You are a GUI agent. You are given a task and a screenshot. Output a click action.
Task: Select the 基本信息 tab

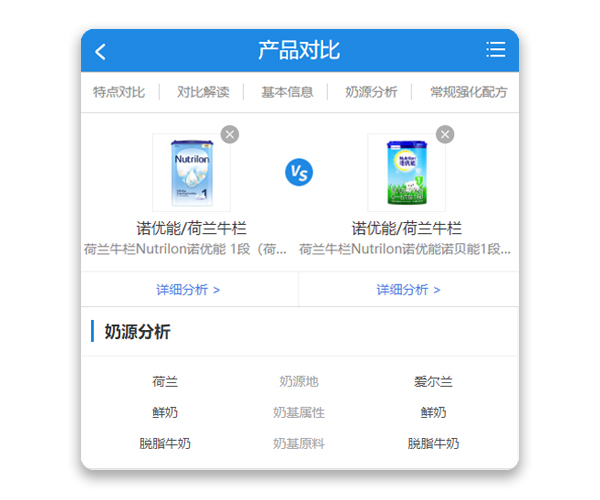coord(287,92)
